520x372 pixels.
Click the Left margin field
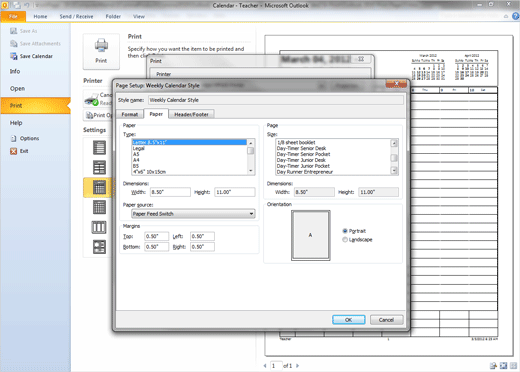click(202, 236)
